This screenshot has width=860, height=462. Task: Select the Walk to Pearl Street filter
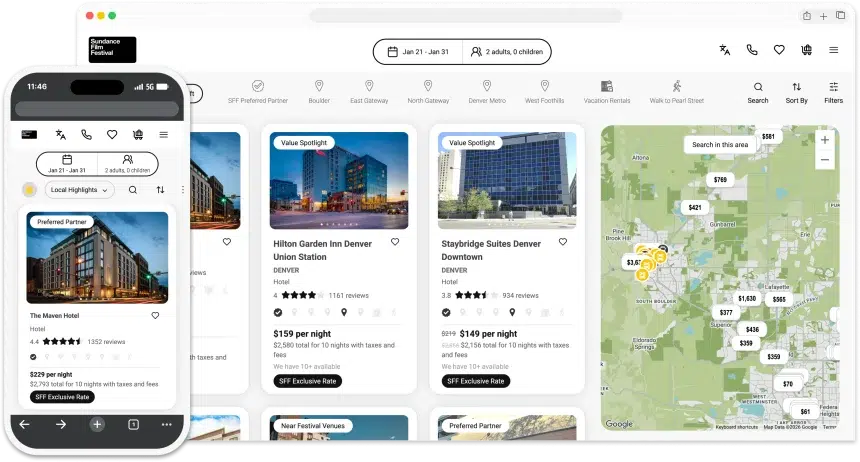pos(677,92)
